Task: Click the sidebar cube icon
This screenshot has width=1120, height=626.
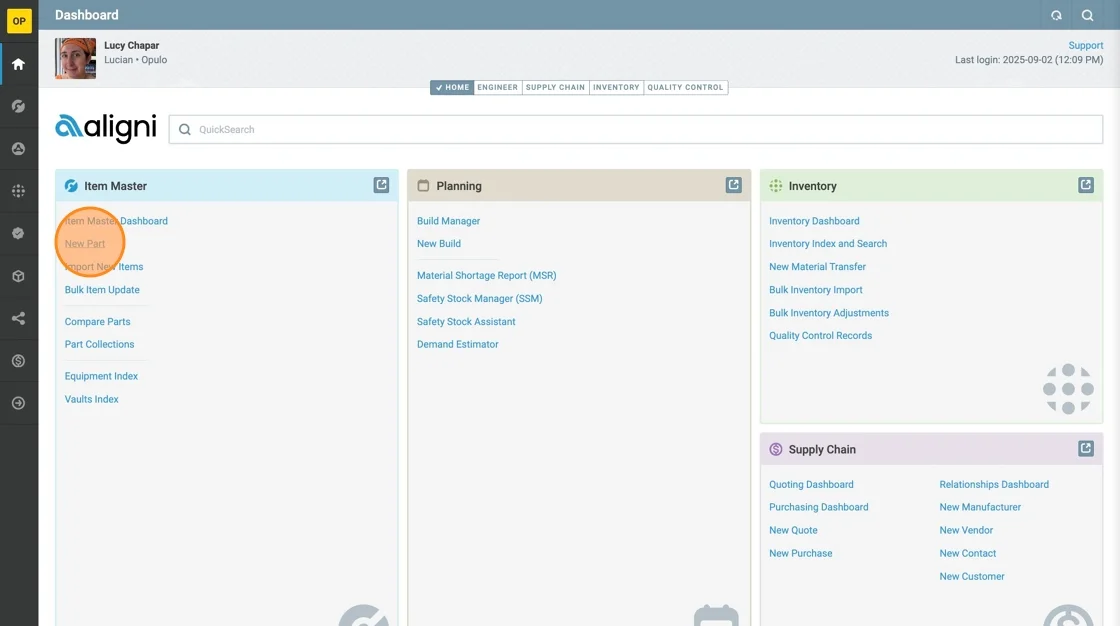Action: [x=18, y=276]
